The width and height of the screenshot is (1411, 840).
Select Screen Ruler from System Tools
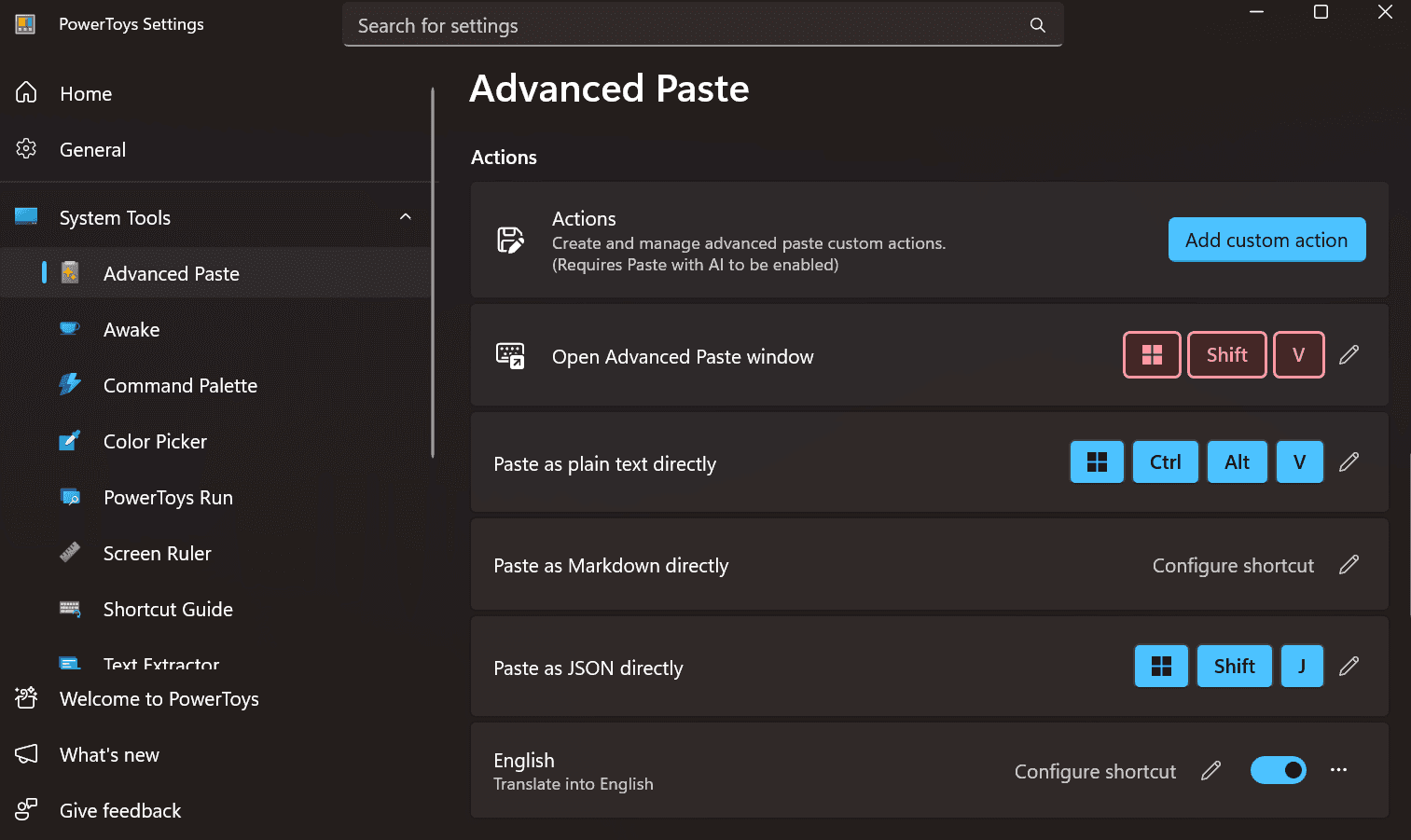(x=157, y=554)
